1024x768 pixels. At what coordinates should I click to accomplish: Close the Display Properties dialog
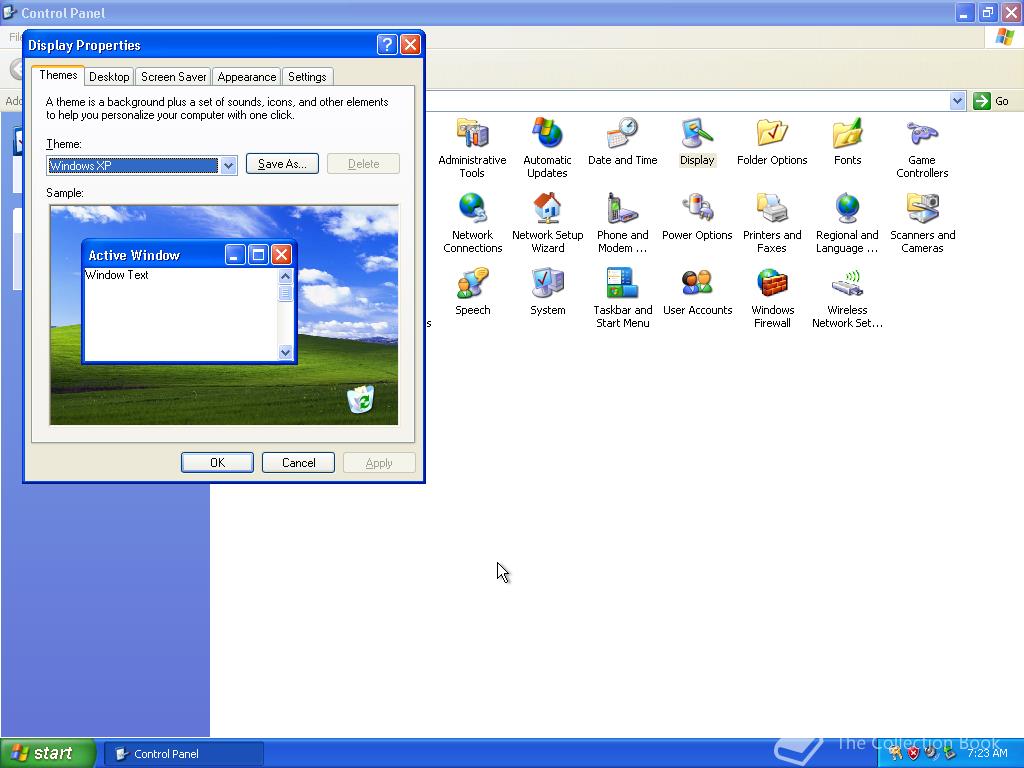pos(410,44)
